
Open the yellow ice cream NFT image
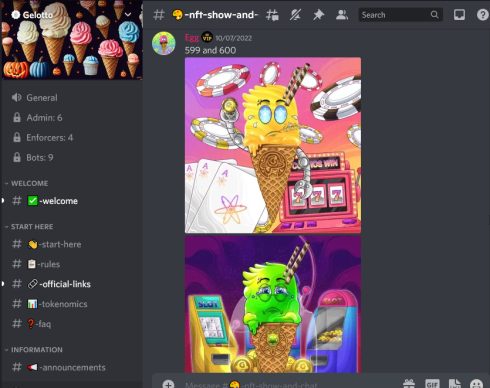(273, 145)
